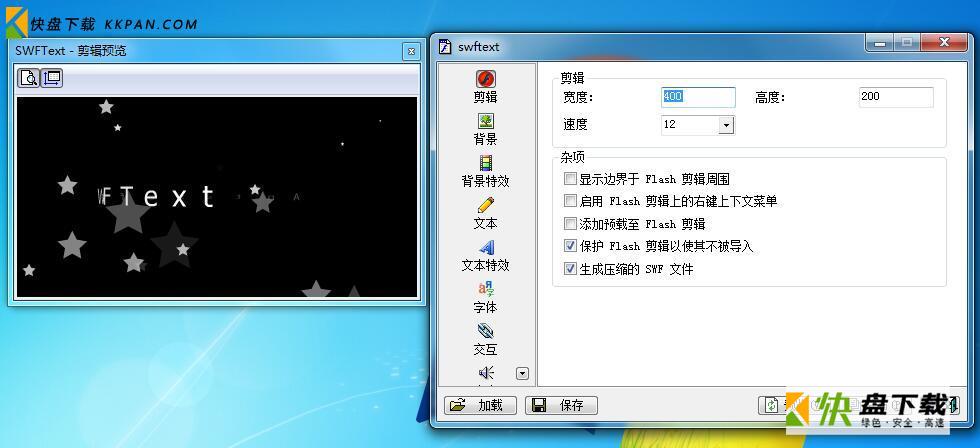980x448 pixels.
Task: Select the 文本特效 text effects icon
Action: tap(486, 247)
